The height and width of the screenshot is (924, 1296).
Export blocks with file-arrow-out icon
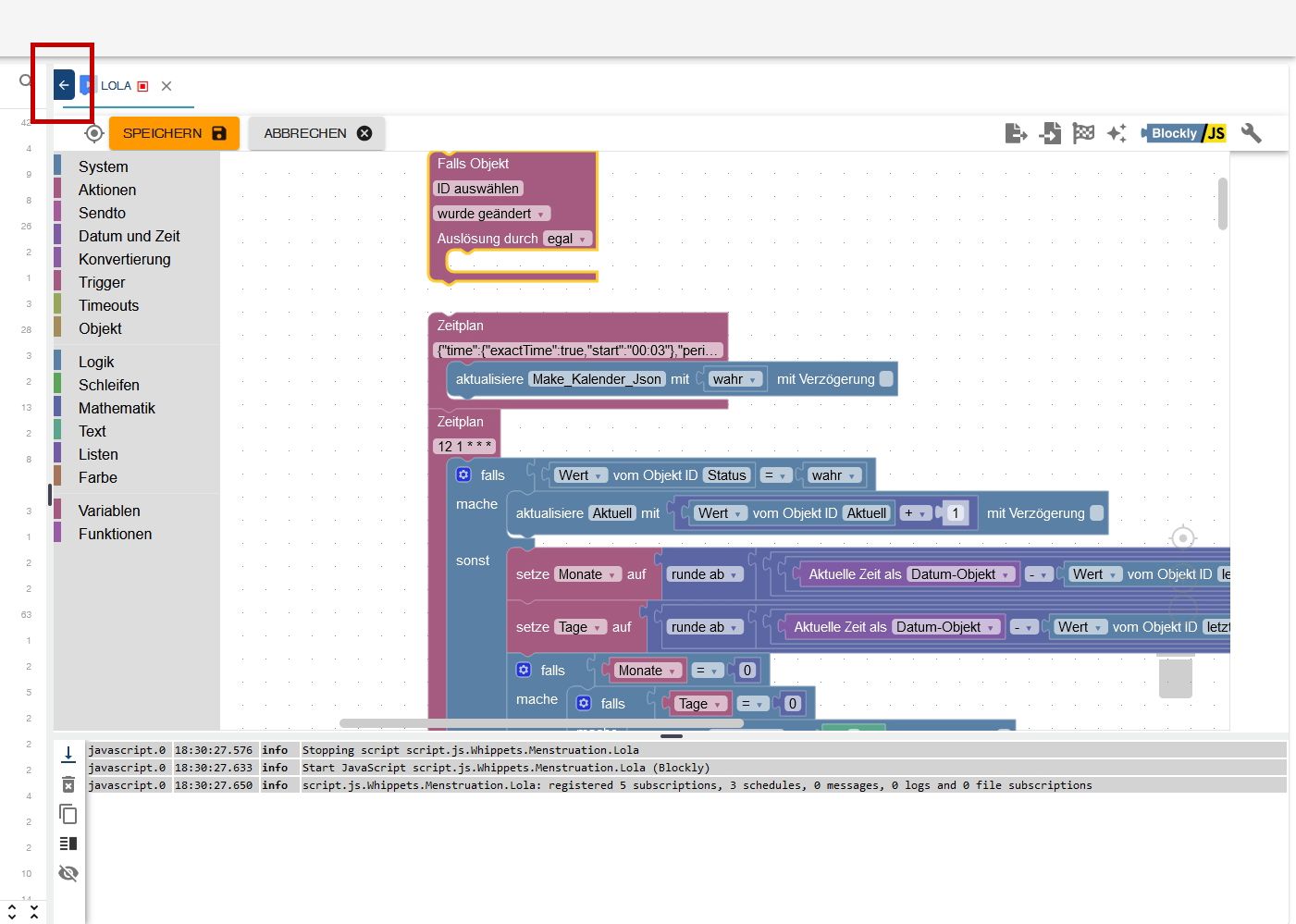coord(1016,133)
